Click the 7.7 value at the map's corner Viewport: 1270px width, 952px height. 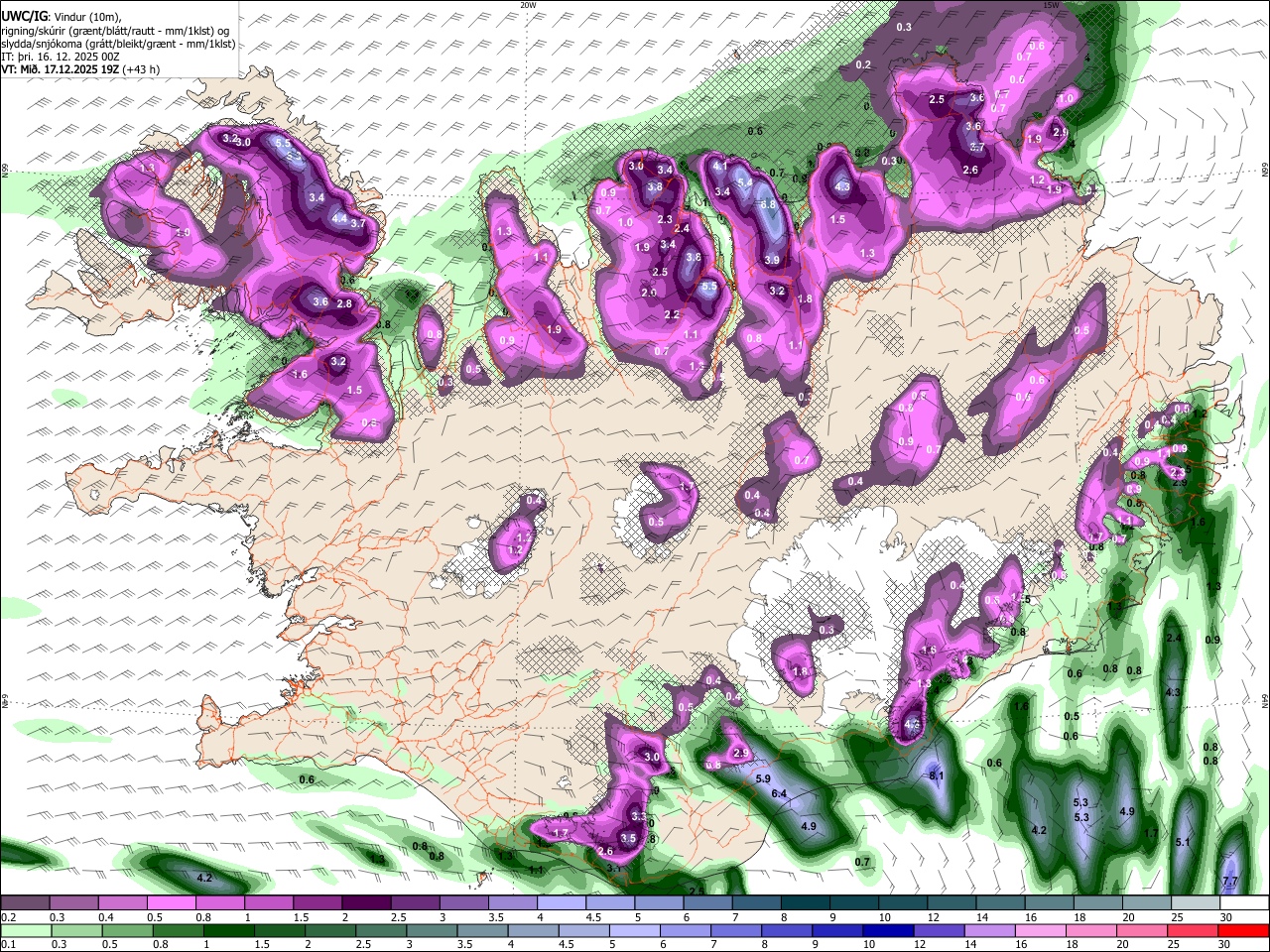(1230, 882)
